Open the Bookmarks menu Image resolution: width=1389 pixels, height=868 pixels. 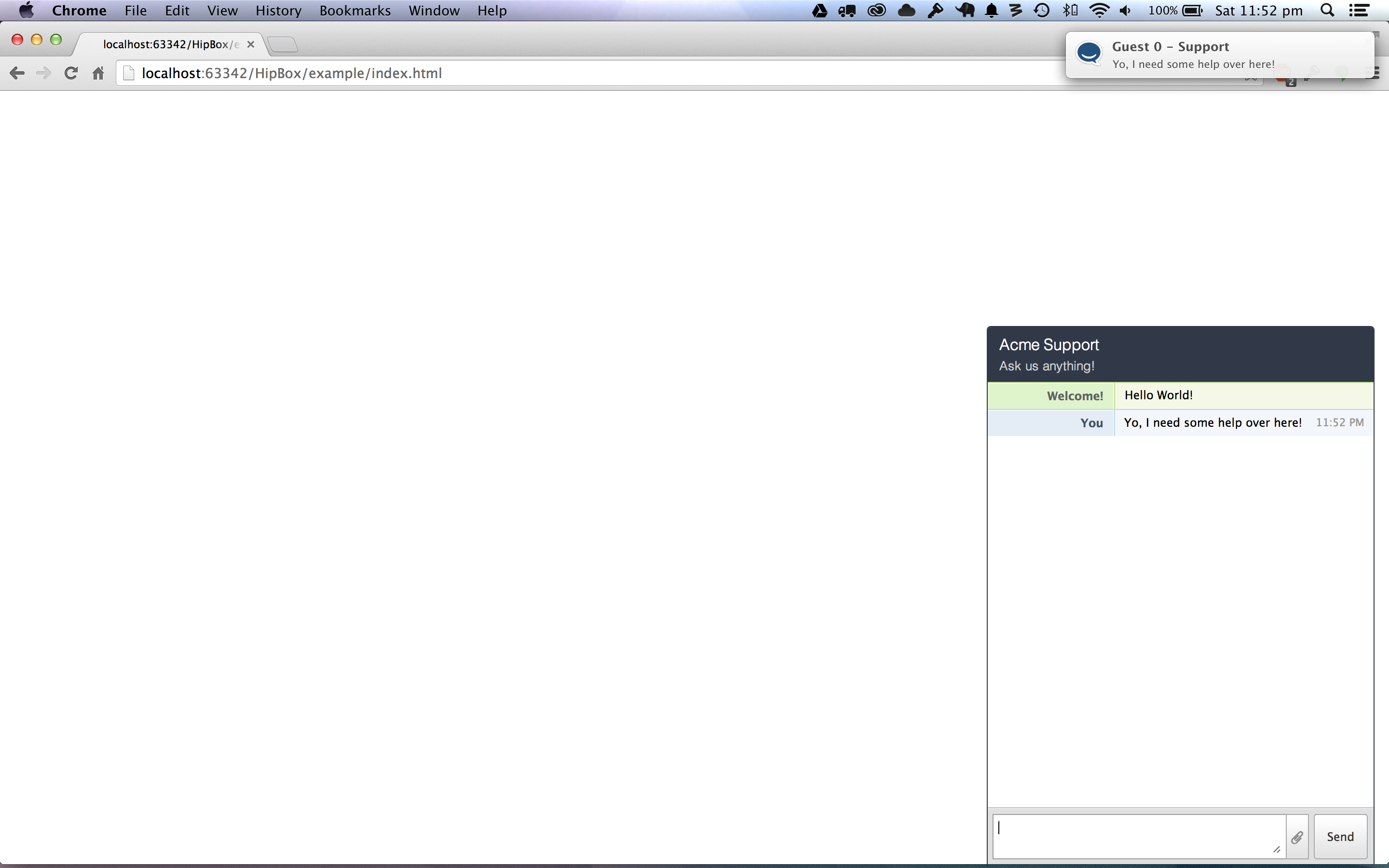coord(354,10)
